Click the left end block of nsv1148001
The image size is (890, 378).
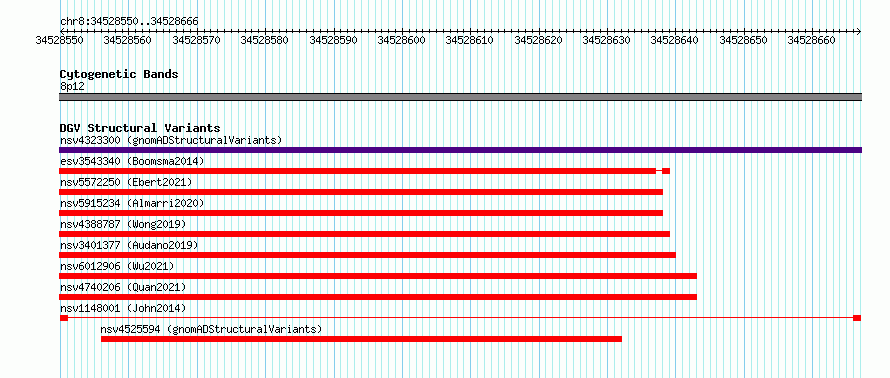click(64, 318)
